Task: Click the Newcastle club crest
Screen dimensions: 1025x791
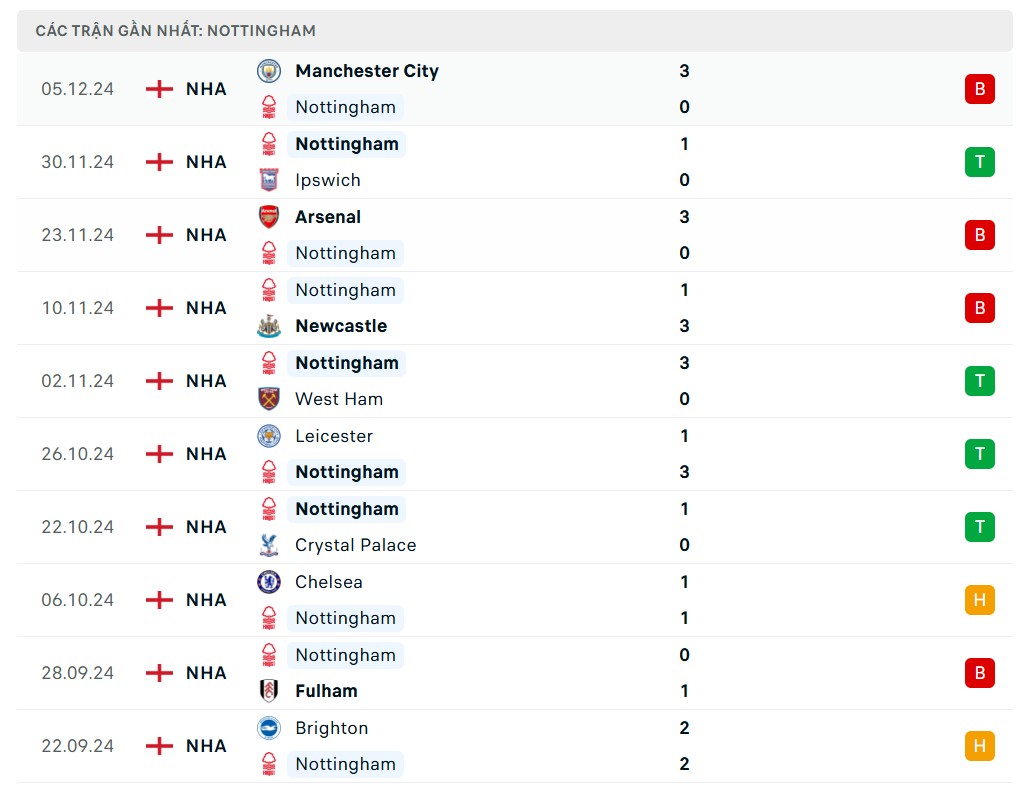Action: [269, 326]
